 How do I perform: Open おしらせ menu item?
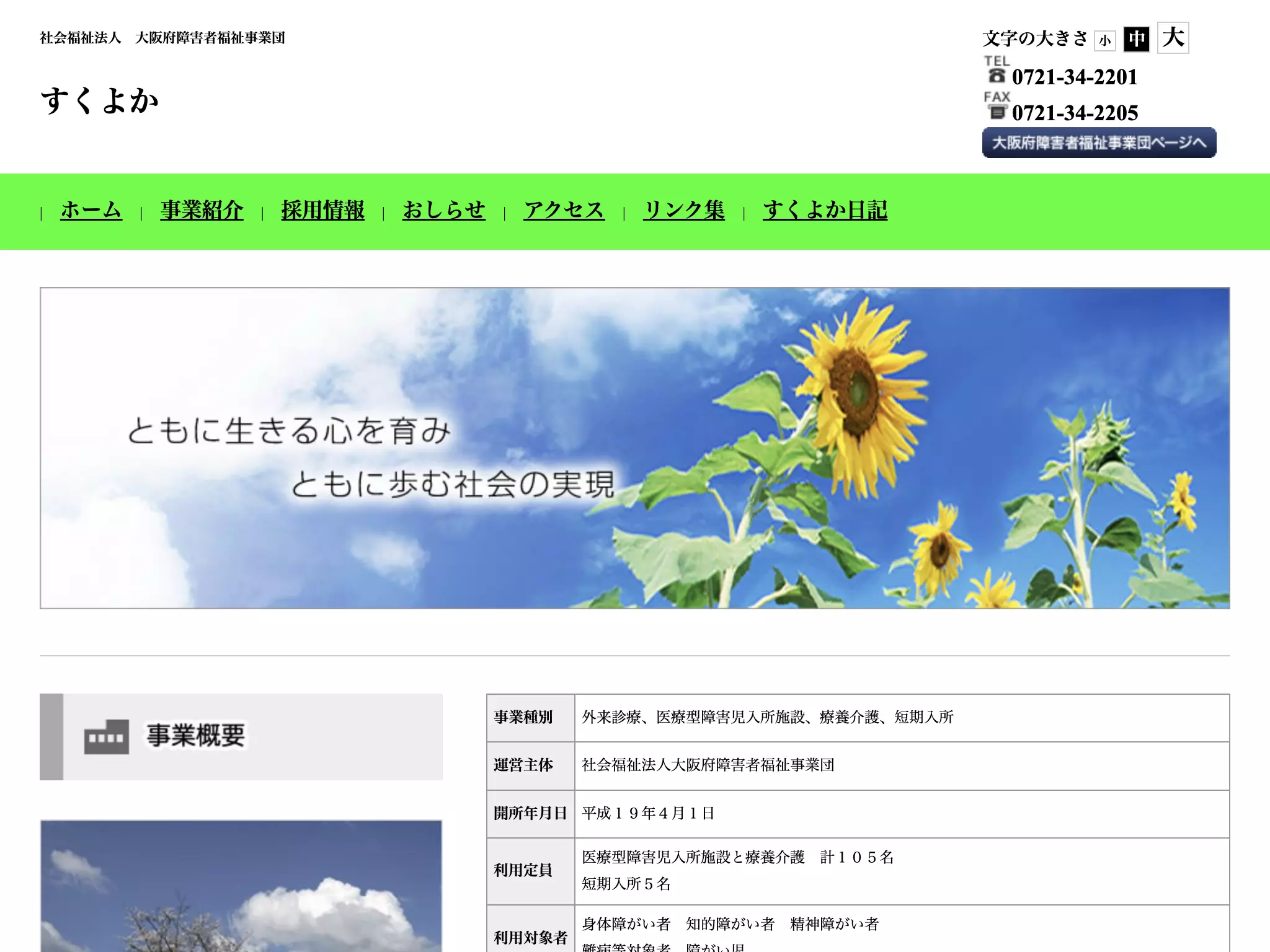pyautogui.click(x=444, y=210)
